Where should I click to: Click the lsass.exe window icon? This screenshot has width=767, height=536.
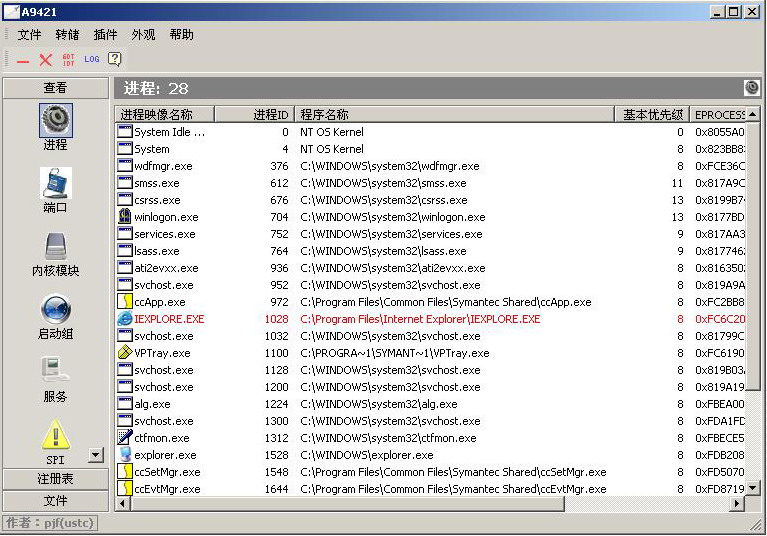point(125,251)
